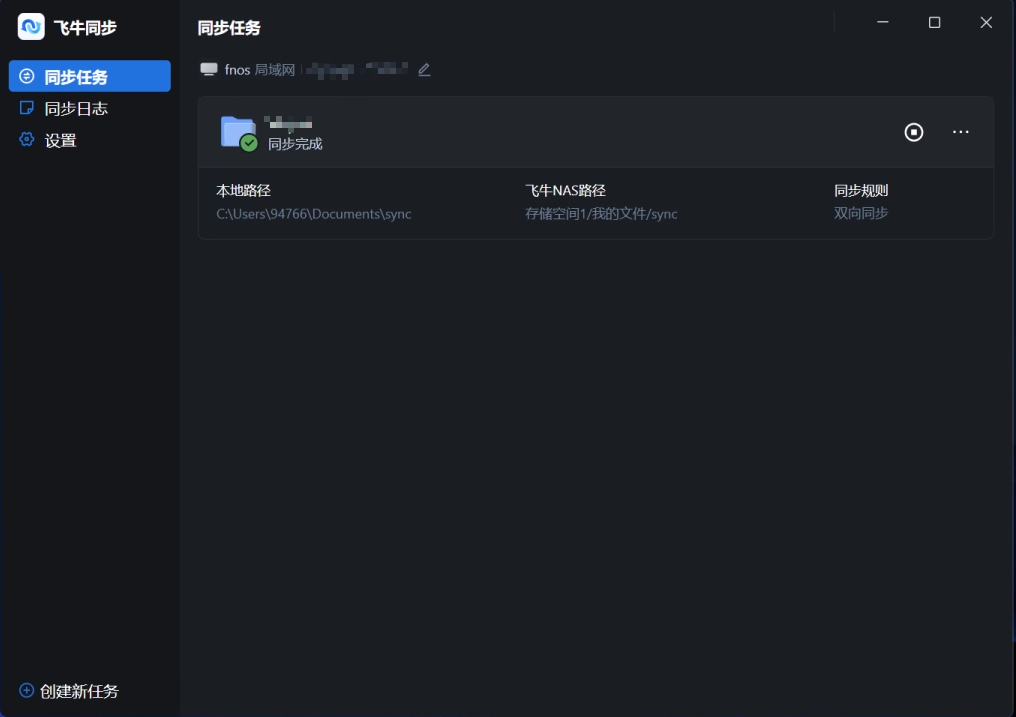
Task: Click the fnos device monitor icon
Action: [x=209, y=69]
